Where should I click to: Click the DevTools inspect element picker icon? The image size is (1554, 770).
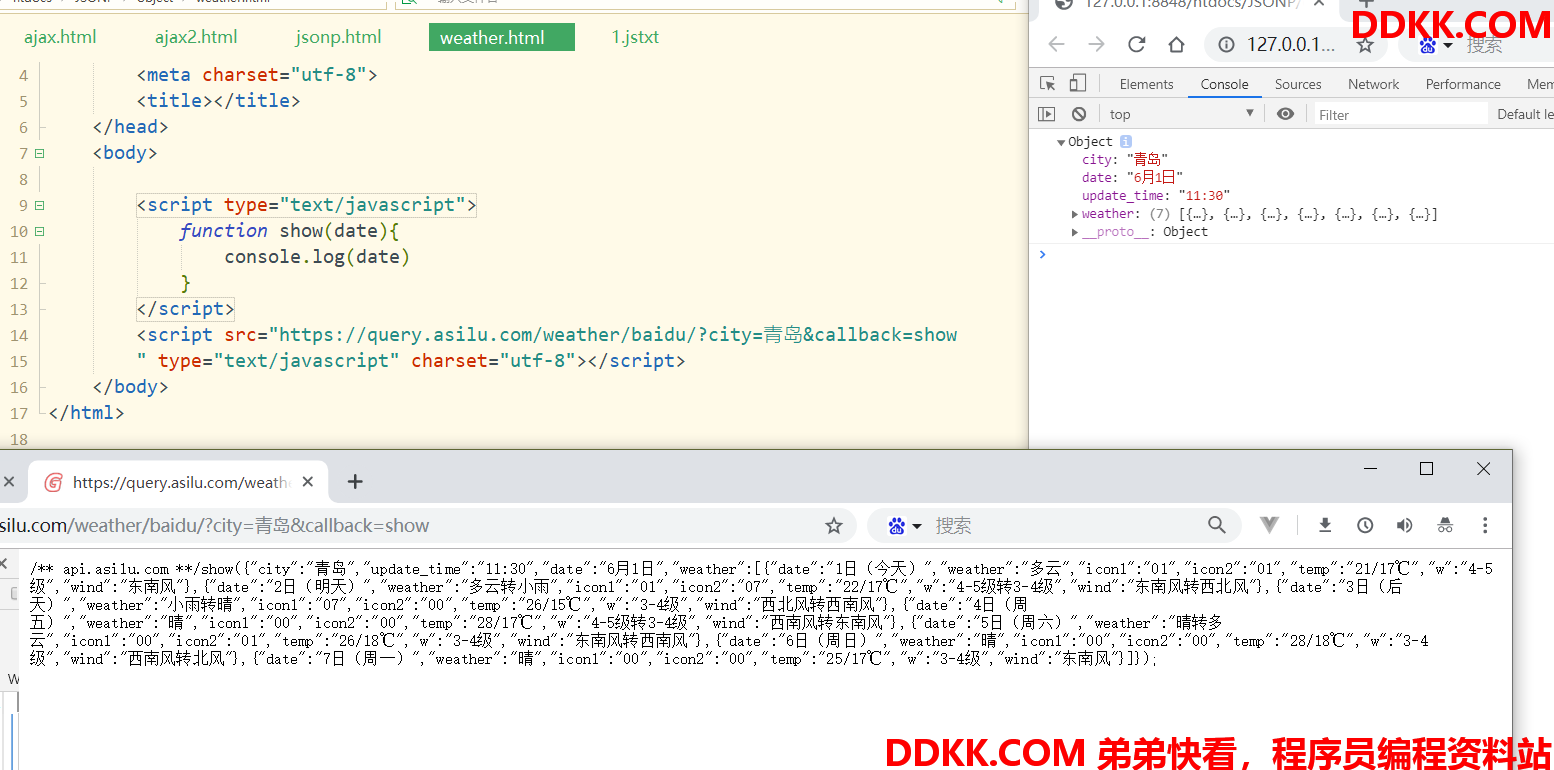pos(1047,84)
